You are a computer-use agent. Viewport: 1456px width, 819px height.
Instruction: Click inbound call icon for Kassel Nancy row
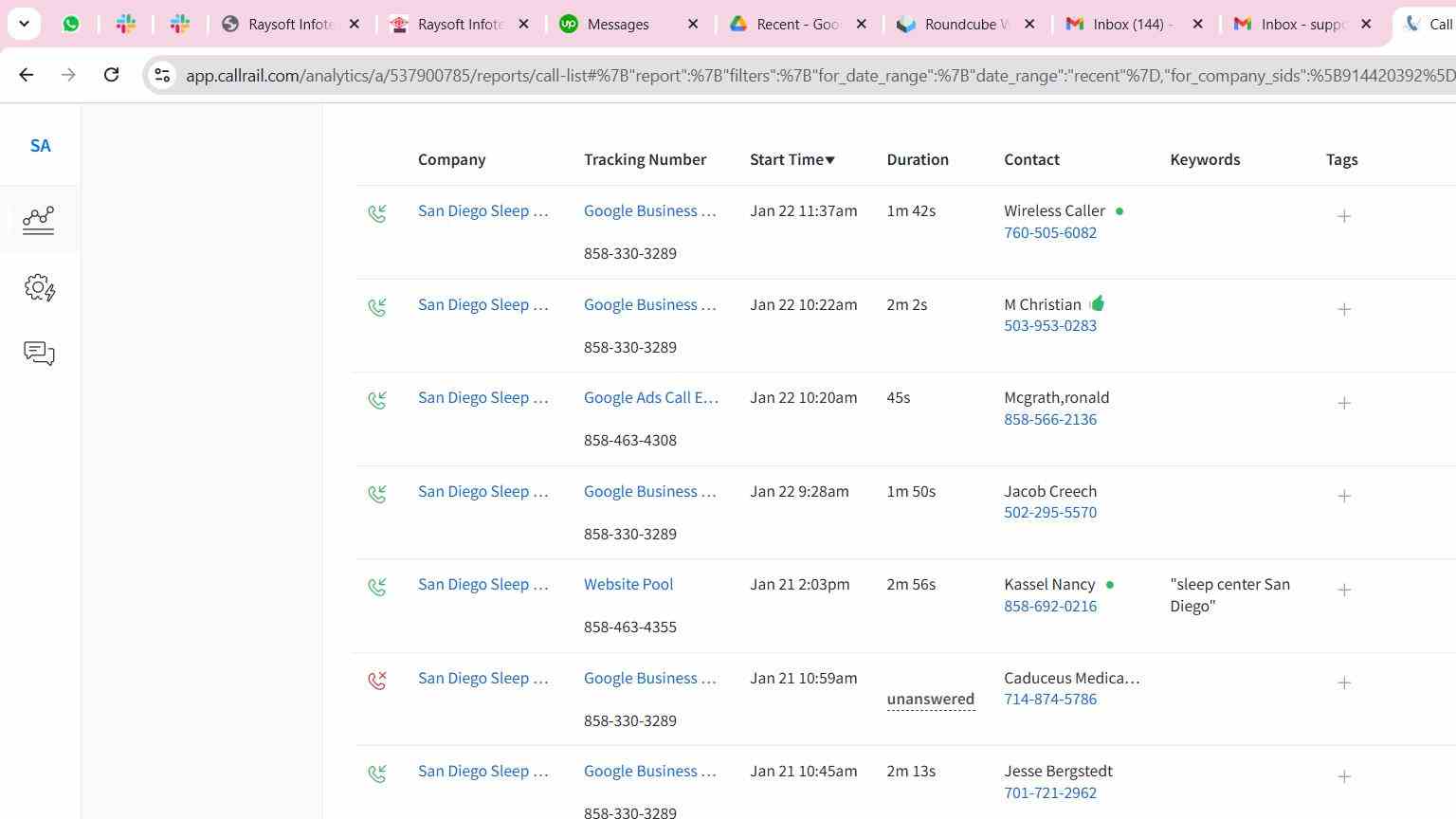[377, 587]
